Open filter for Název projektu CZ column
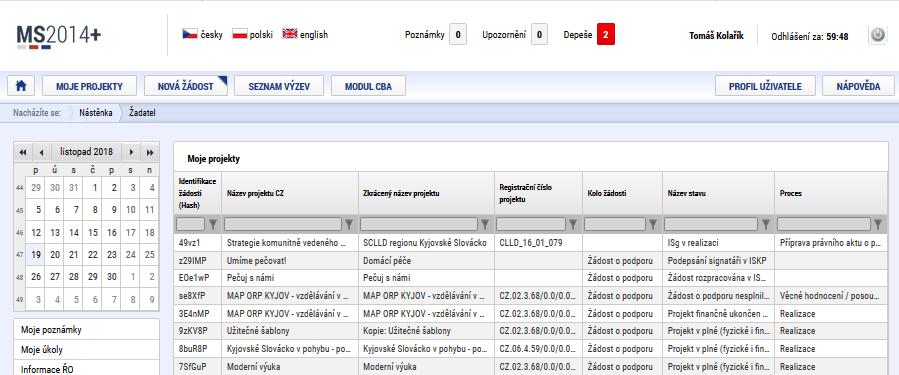Image resolution: width=899 pixels, height=375 pixels. 349,224
